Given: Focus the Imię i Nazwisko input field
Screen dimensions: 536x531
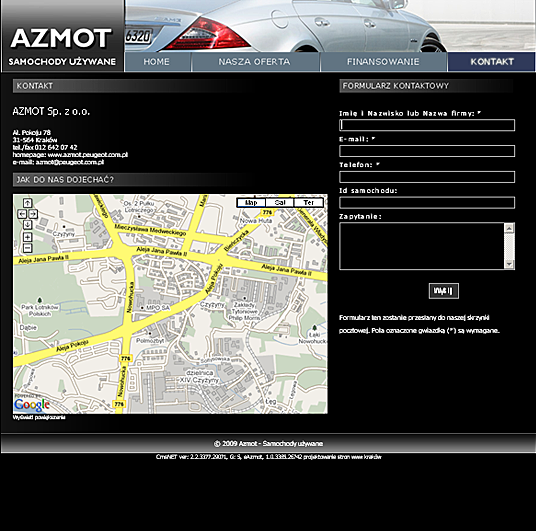Looking at the screenshot, I should (427, 125).
